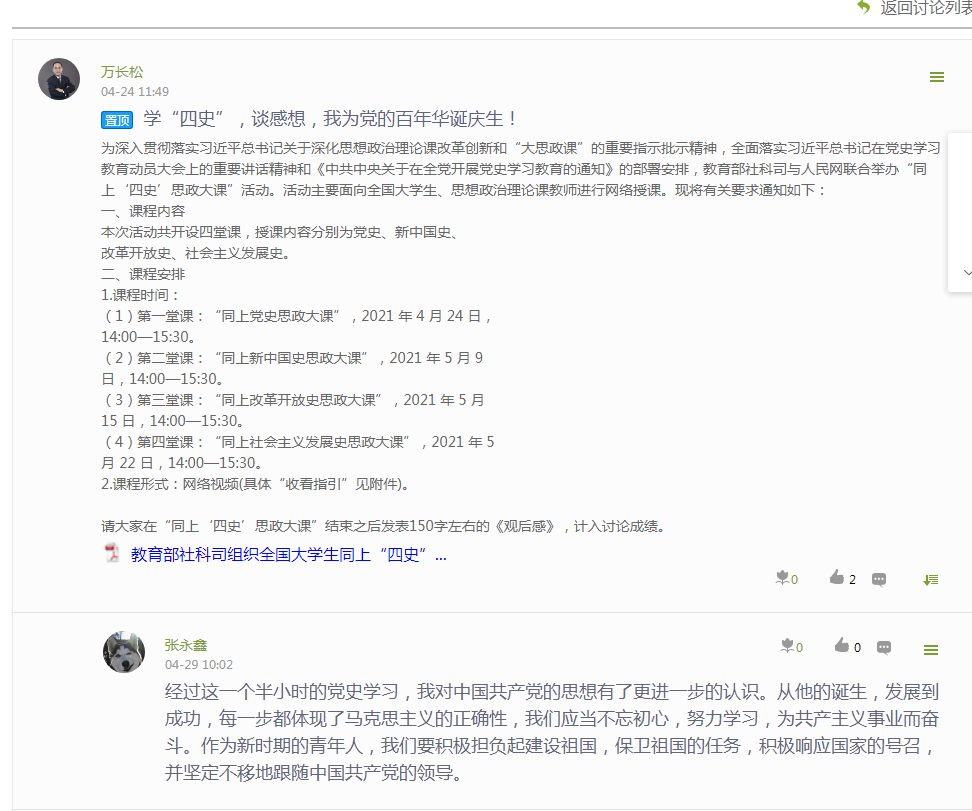Open hamburger menu on 张永鑫's reply
Screen dimensions: 972x811
[931, 650]
